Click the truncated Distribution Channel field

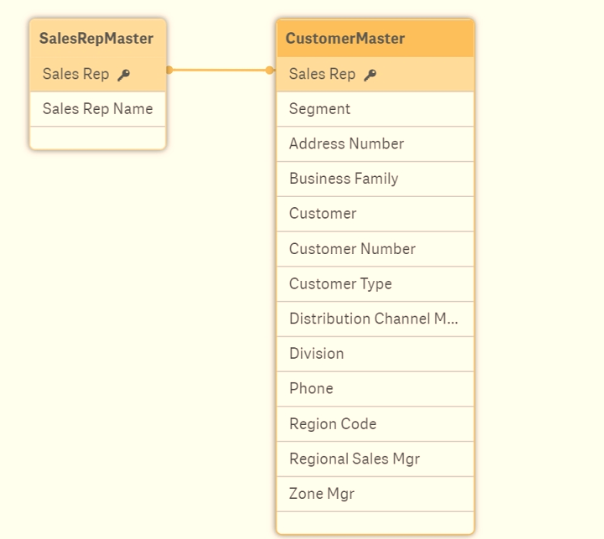click(x=373, y=319)
